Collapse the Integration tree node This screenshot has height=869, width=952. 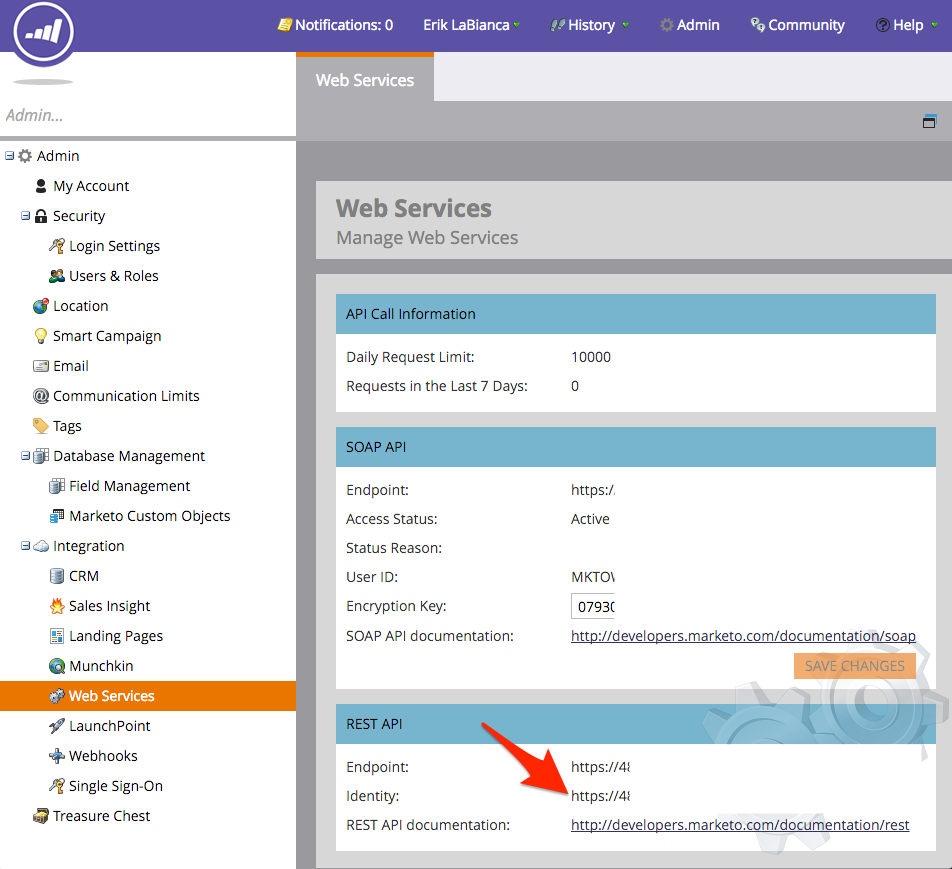(26, 545)
